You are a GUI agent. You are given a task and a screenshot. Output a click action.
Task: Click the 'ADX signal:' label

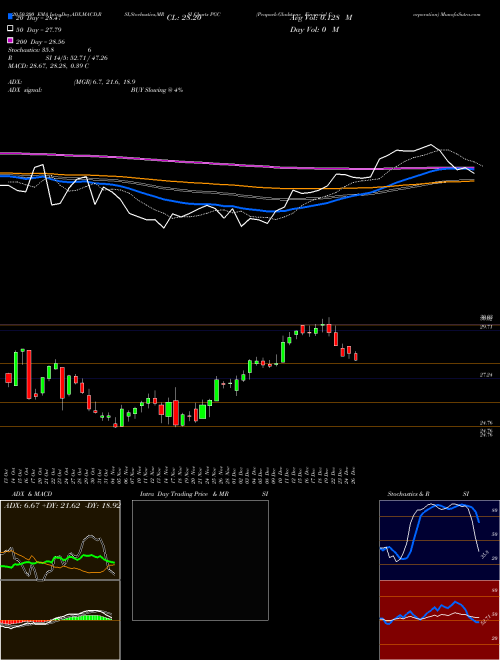coord(25,90)
